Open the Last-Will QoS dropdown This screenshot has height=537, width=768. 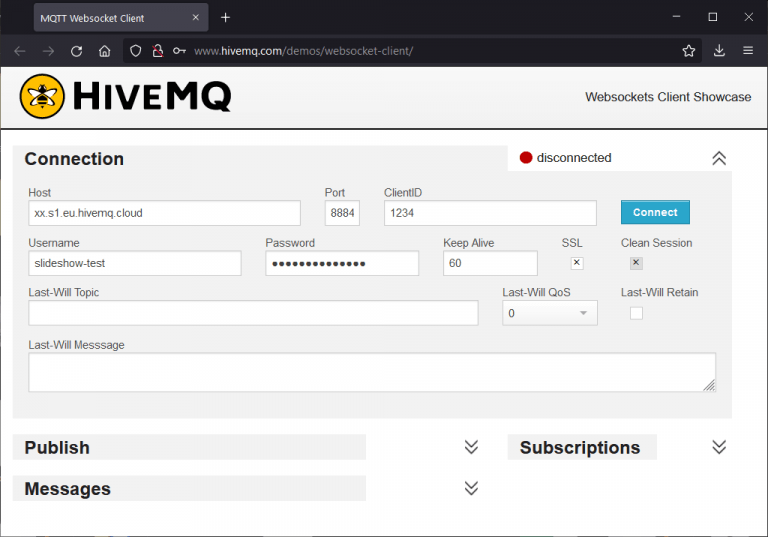coord(549,313)
